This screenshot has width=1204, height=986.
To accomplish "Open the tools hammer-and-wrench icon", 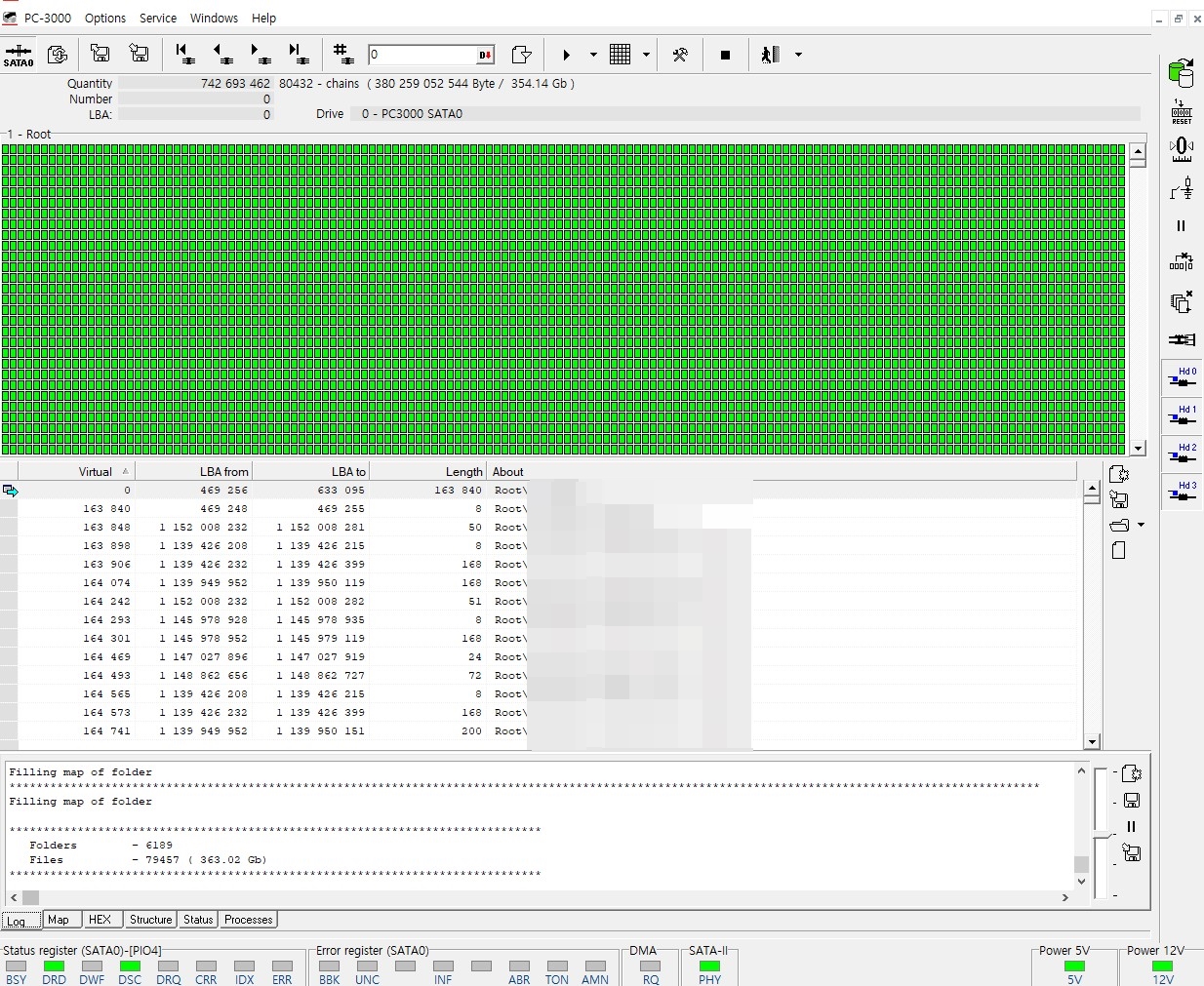I will click(680, 55).
